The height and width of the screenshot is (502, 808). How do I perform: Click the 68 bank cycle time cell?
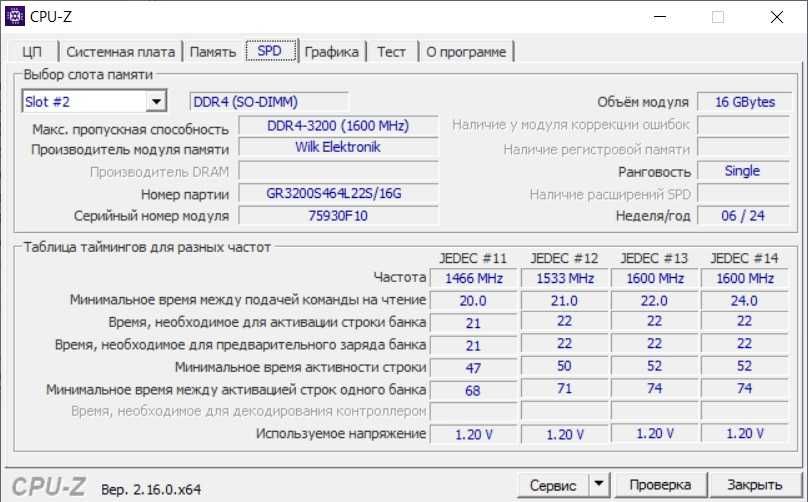pos(474,390)
